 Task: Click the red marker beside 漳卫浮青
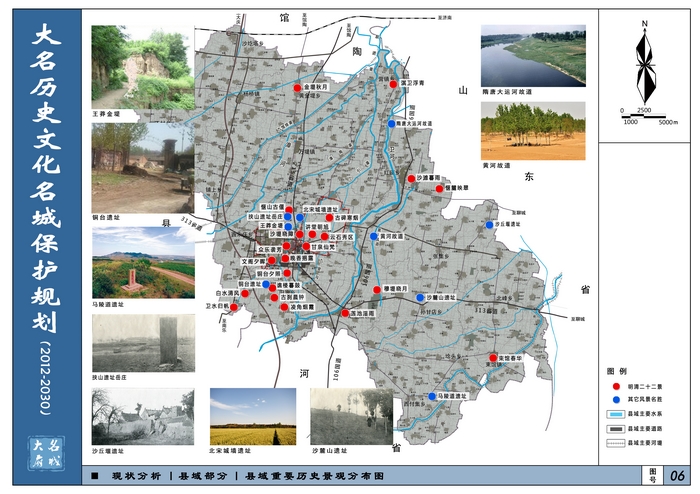[x=393, y=84]
